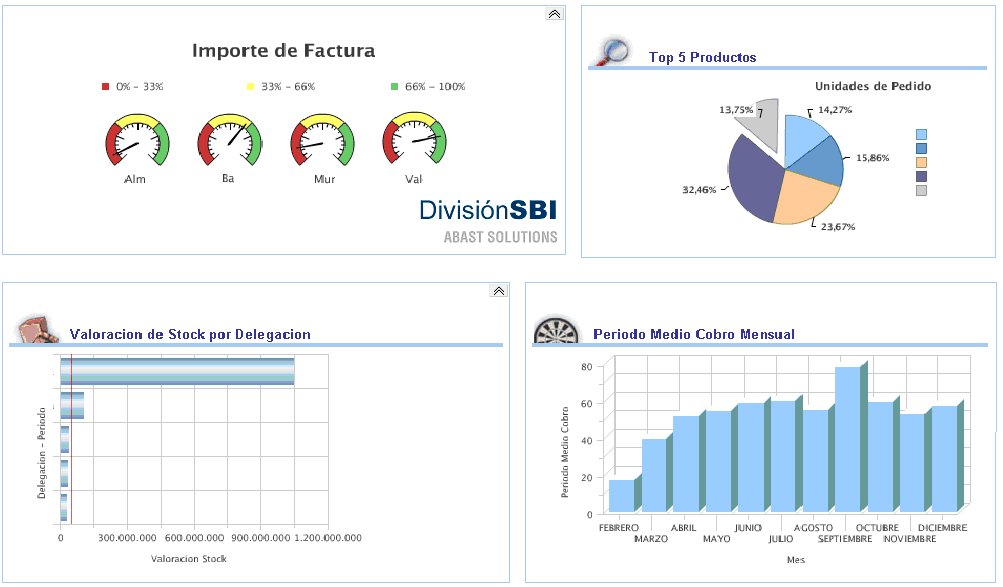Click the stock boxes icon beside Valoracion de Stock

[x=35, y=329]
